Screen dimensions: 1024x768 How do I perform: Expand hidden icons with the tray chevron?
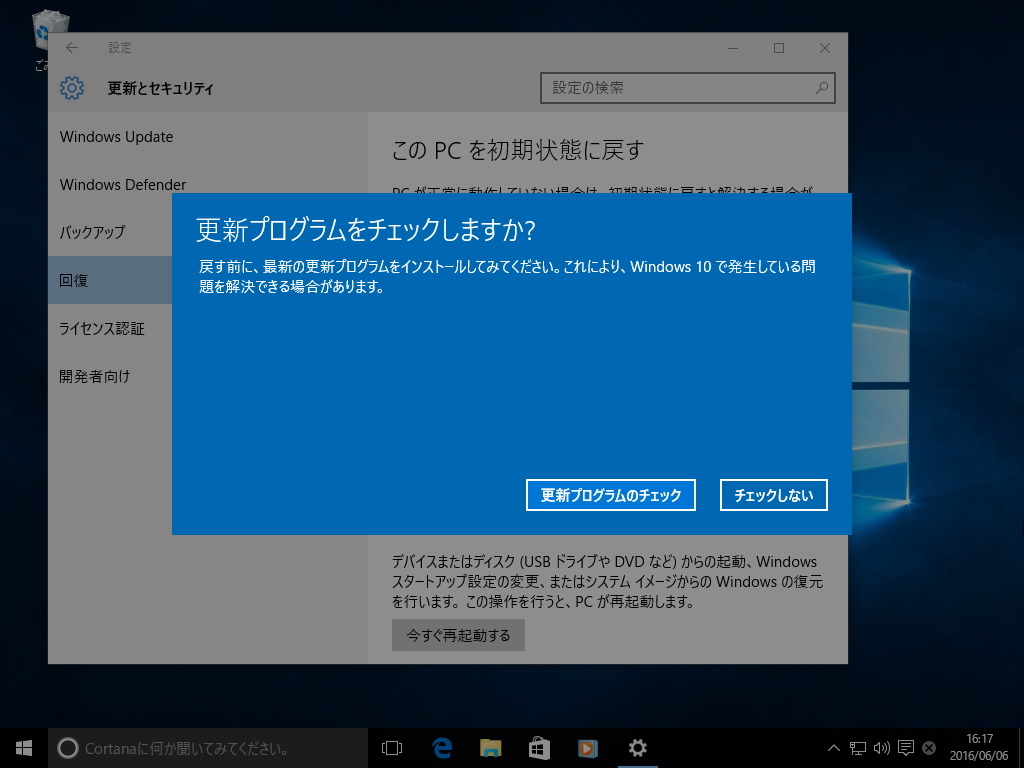pyautogui.click(x=832, y=747)
